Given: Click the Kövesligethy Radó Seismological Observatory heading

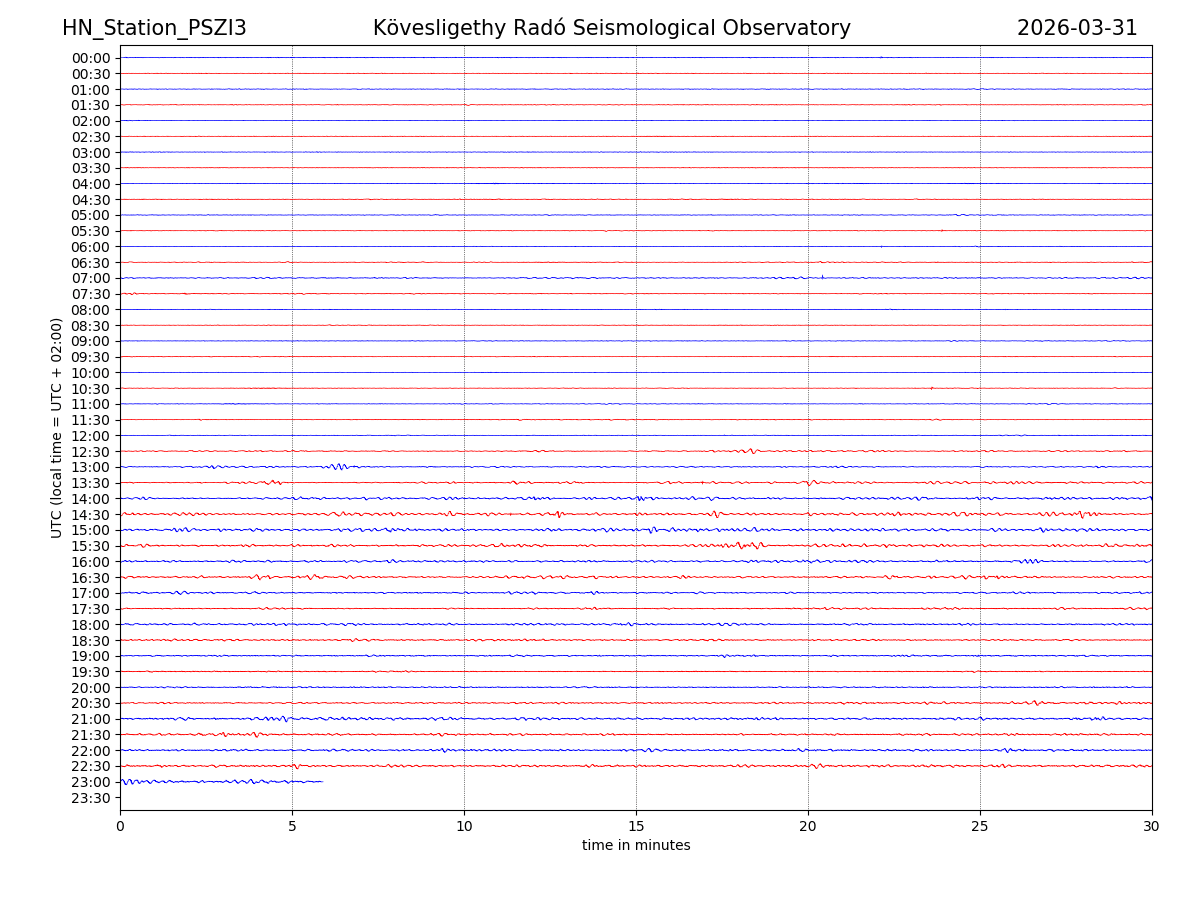Looking at the screenshot, I should coord(611,28).
